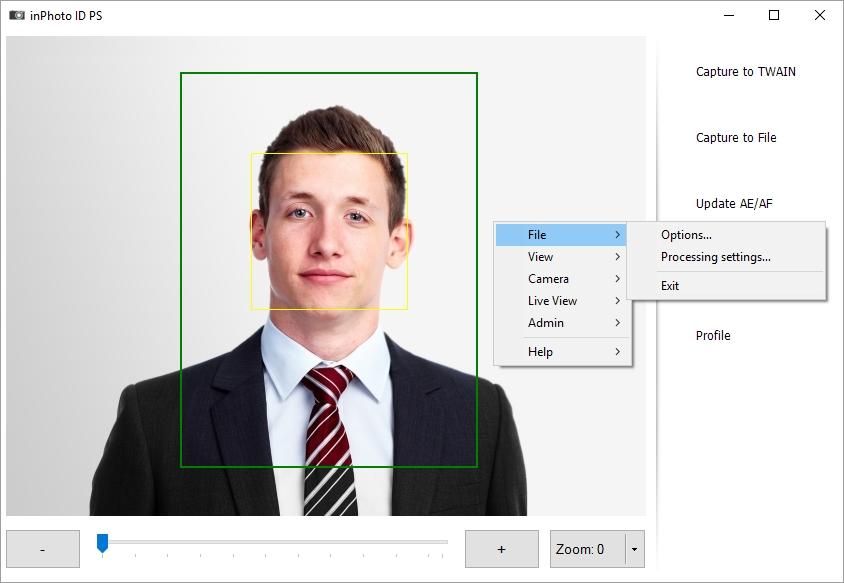The width and height of the screenshot is (844, 583).
Task: Maximize the inPhoto ID PS window
Action: click(x=774, y=15)
